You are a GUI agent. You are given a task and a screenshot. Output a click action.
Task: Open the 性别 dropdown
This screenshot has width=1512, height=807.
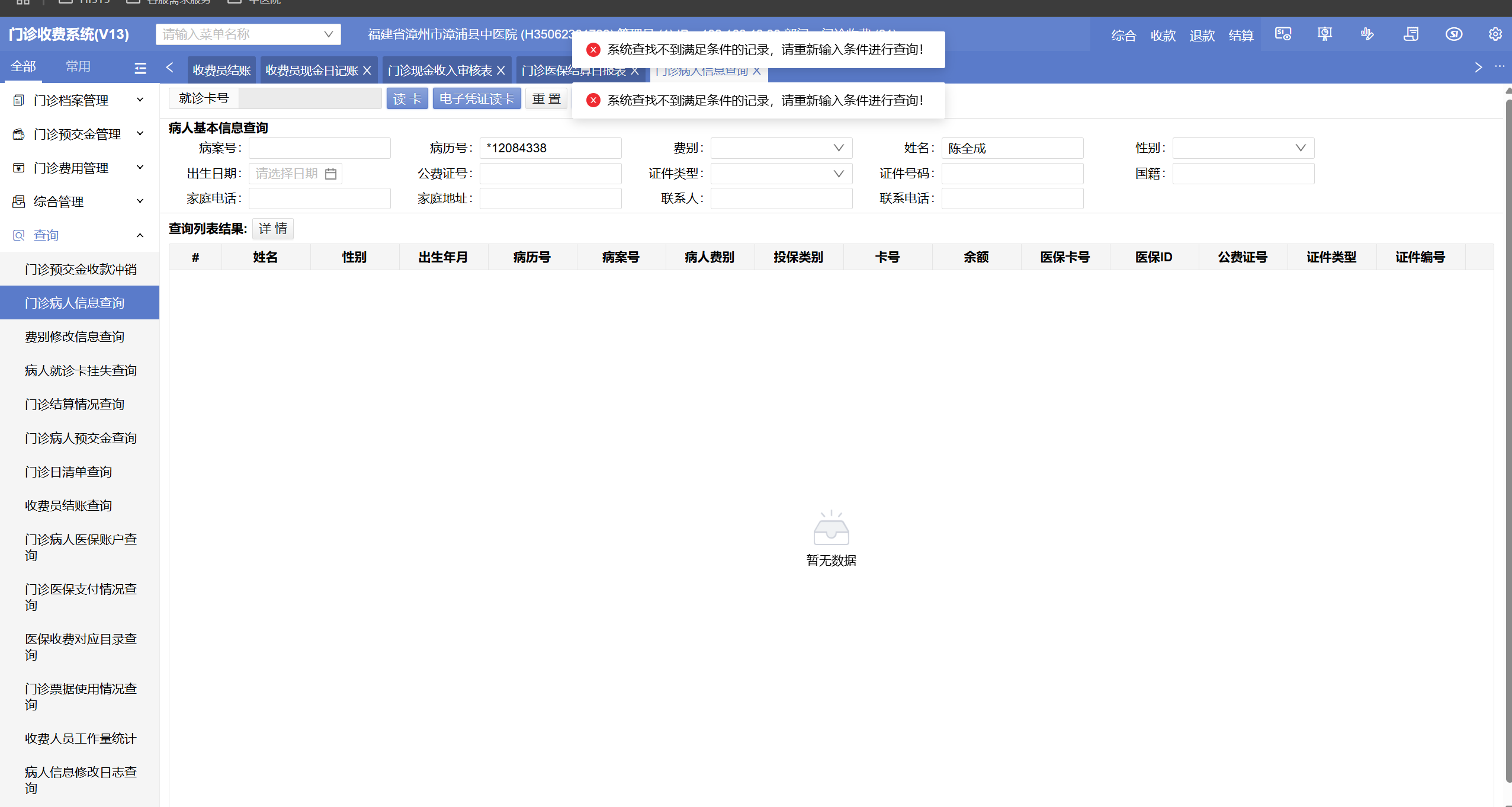point(1243,148)
